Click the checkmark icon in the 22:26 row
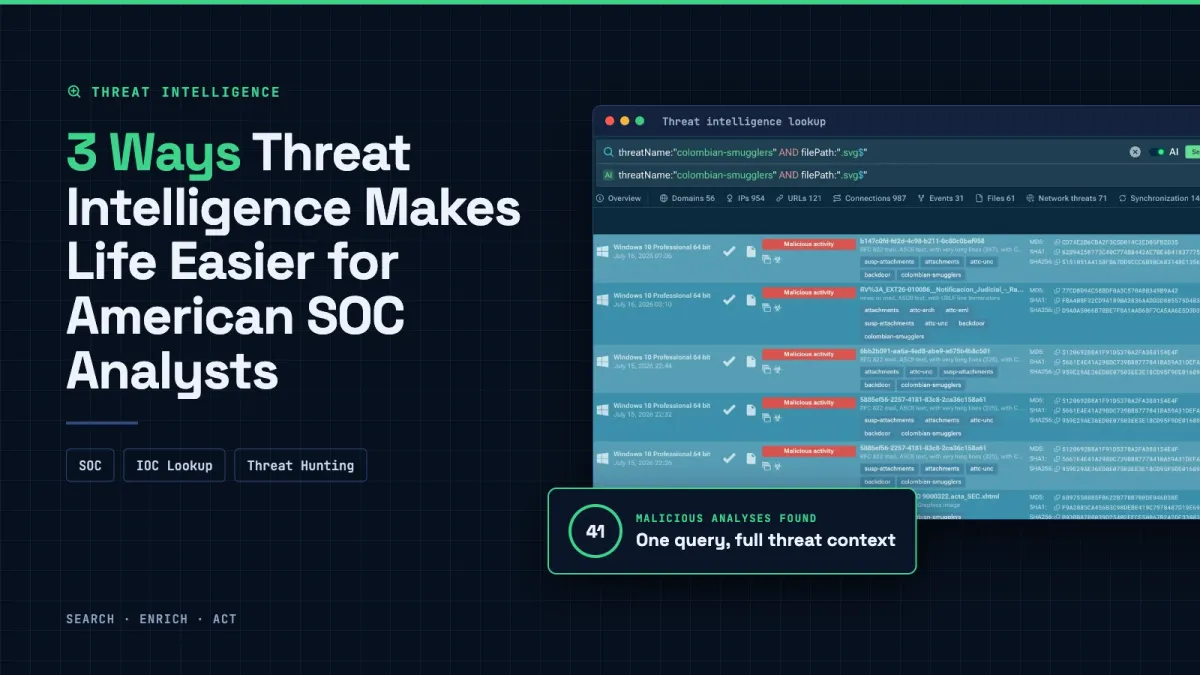The width and height of the screenshot is (1200, 675). [729, 458]
